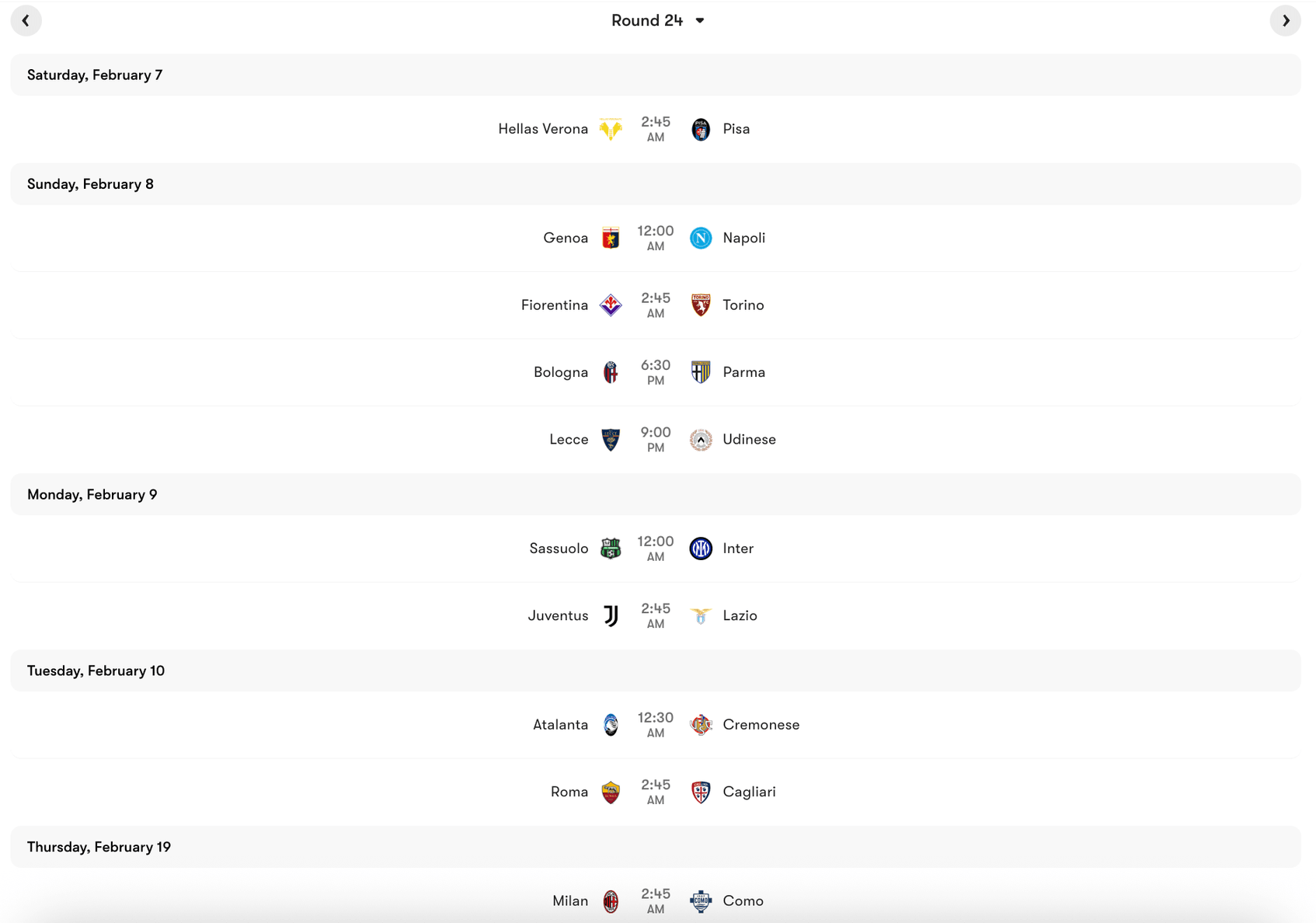The height and width of the screenshot is (923, 1316).
Task: Click the Inter club crest icon
Action: pos(700,548)
